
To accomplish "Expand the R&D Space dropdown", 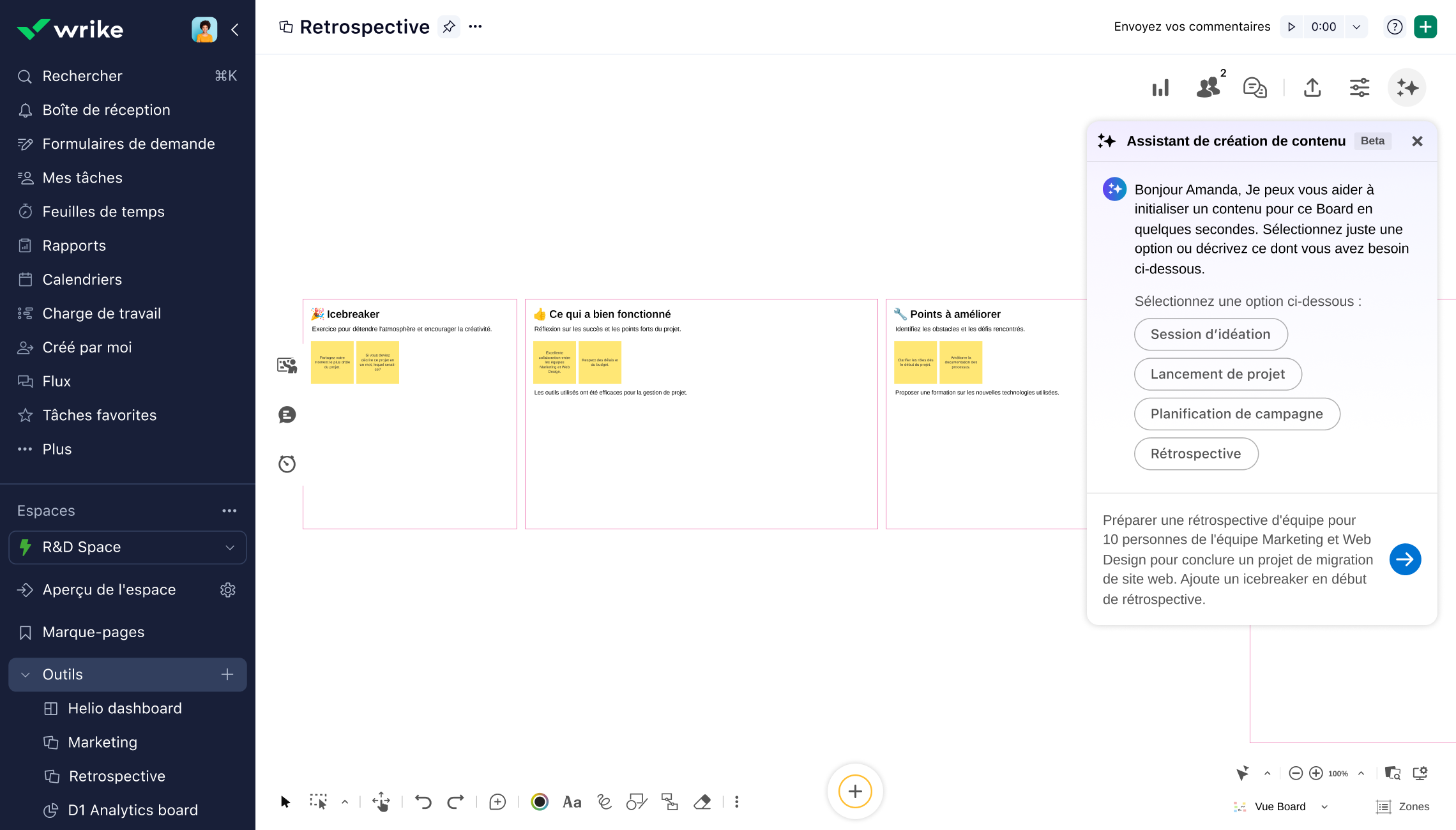I will [x=230, y=547].
